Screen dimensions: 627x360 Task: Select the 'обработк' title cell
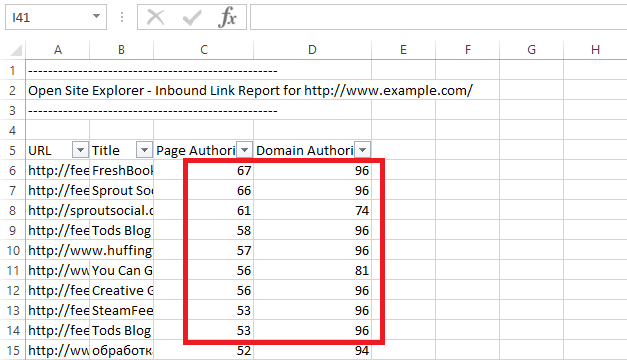click(x=122, y=350)
